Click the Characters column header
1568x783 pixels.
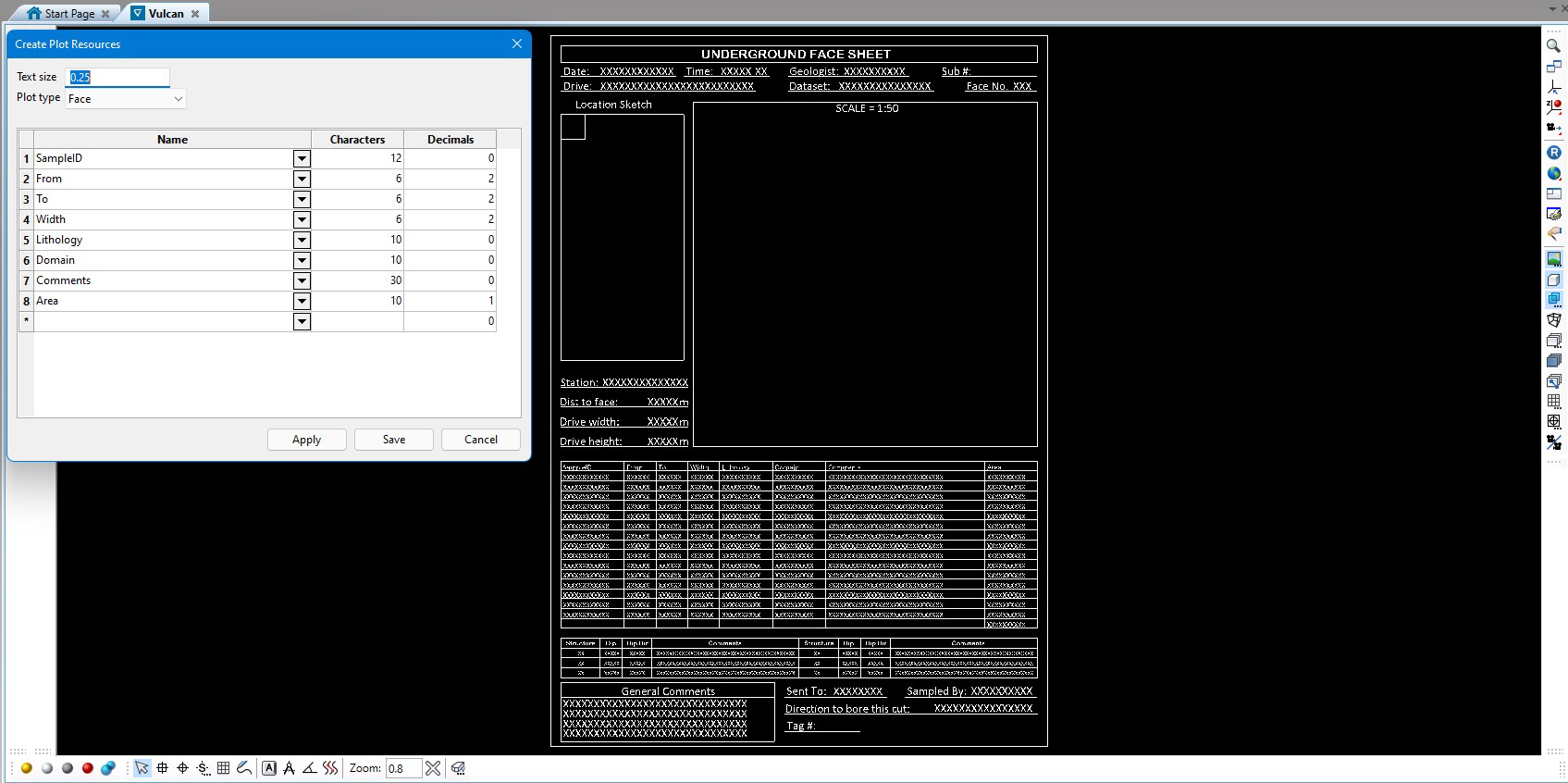[x=357, y=140]
